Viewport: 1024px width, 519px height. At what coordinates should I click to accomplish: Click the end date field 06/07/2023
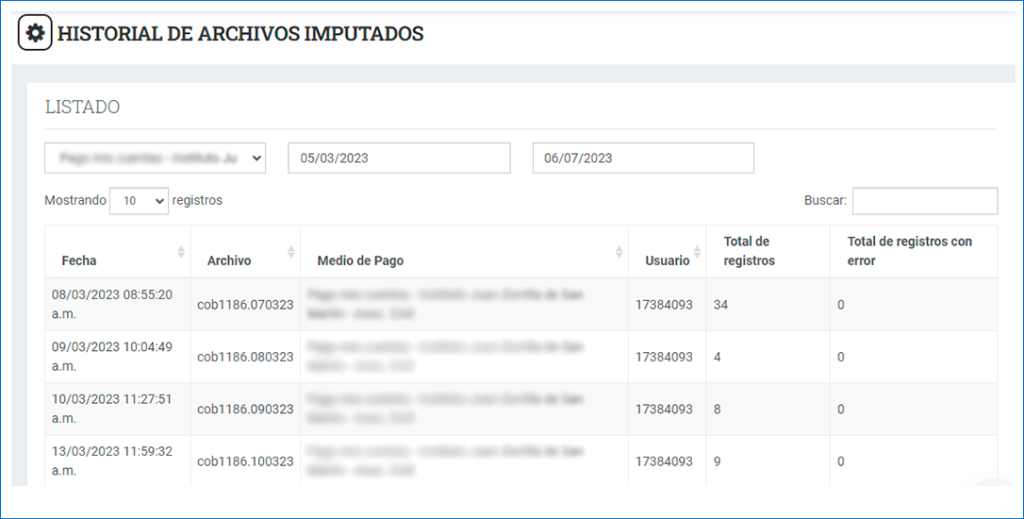point(643,158)
